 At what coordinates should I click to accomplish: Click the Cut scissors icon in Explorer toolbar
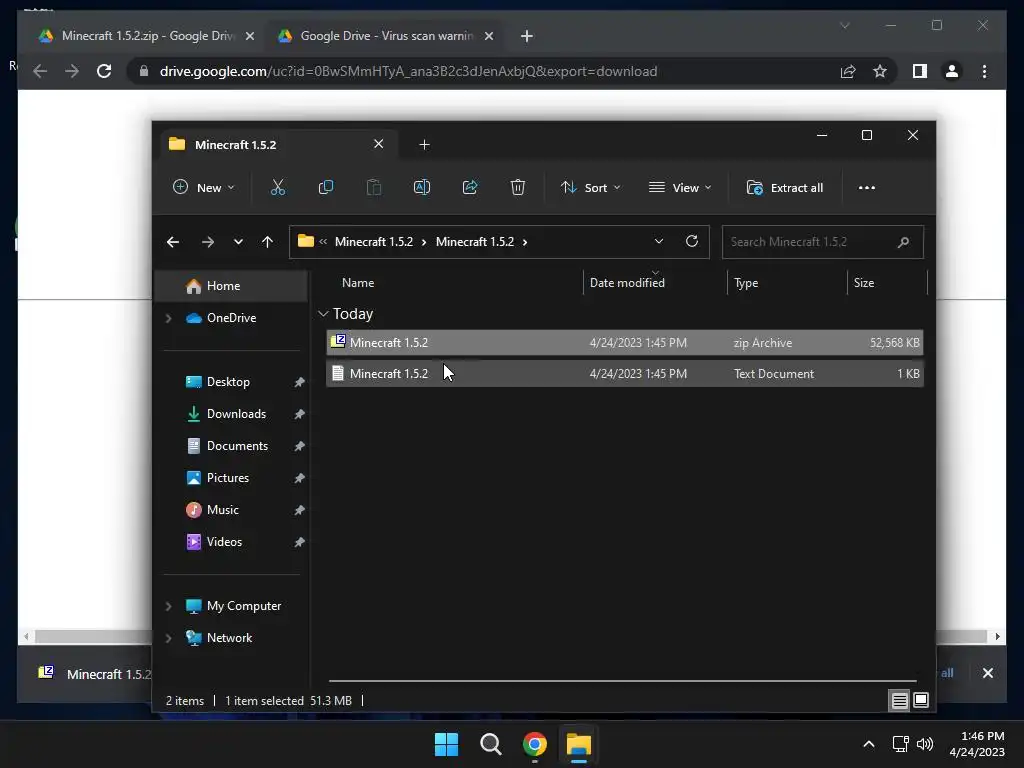pyautogui.click(x=278, y=187)
